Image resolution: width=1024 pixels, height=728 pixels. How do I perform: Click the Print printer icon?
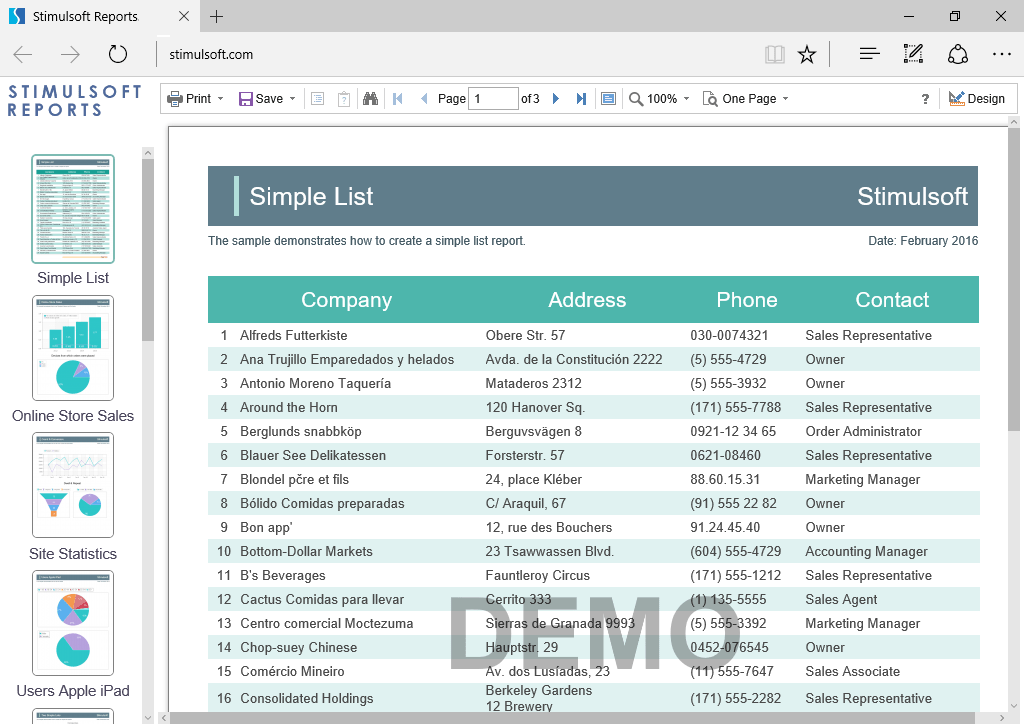[174, 99]
